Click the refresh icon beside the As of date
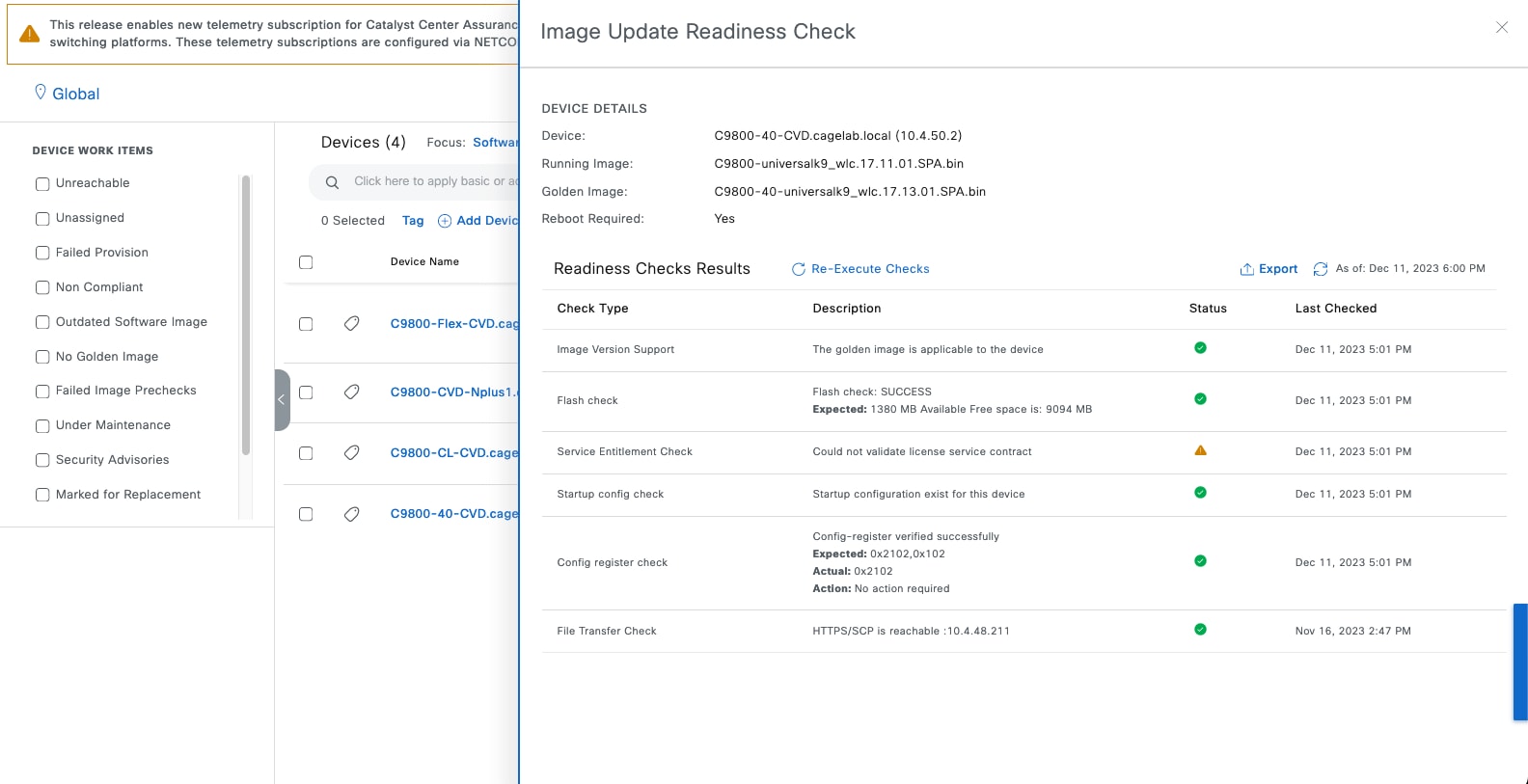This screenshot has width=1528, height=784. click(x=1321, y=269)
